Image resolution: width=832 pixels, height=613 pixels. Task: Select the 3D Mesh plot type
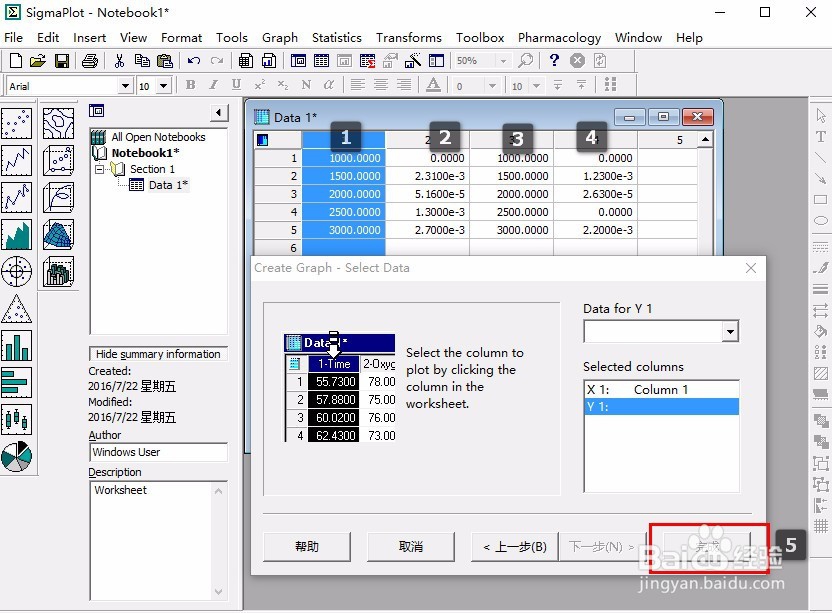tap(58, 235)
